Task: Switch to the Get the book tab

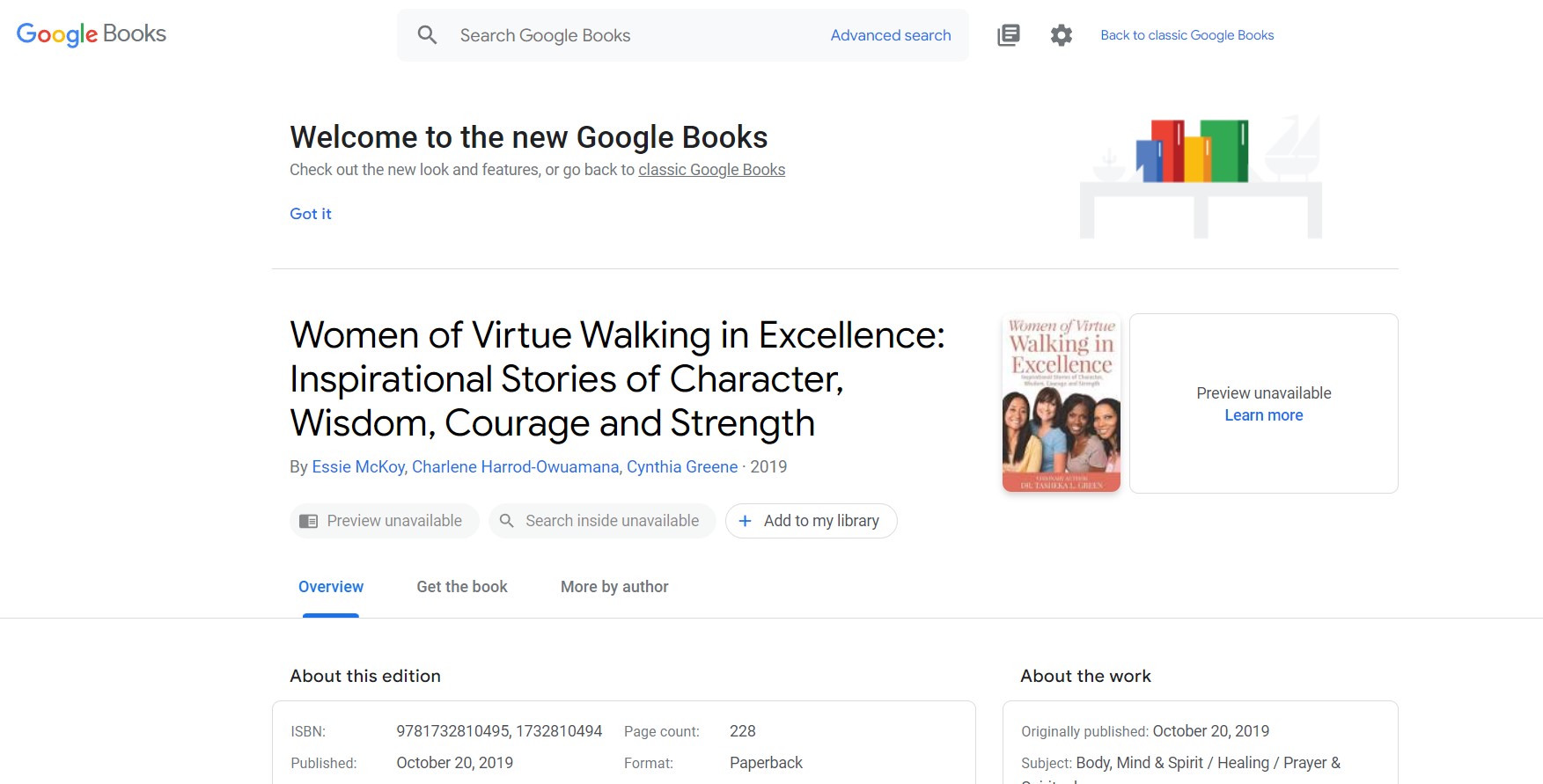Action: click(x=462, y=587)
